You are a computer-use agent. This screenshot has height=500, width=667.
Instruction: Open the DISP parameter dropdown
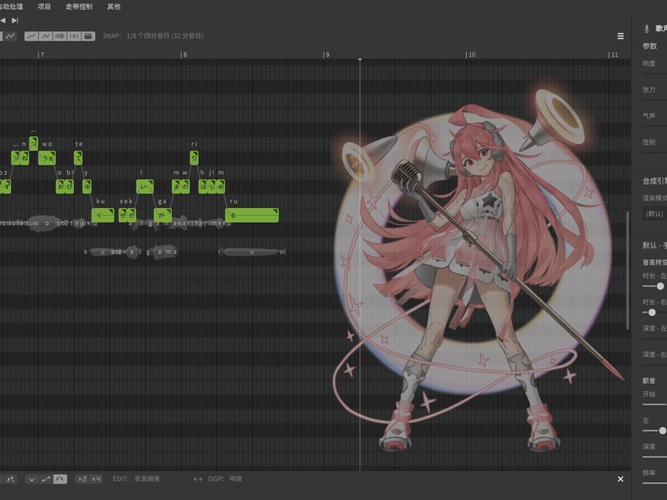point(236,479)
